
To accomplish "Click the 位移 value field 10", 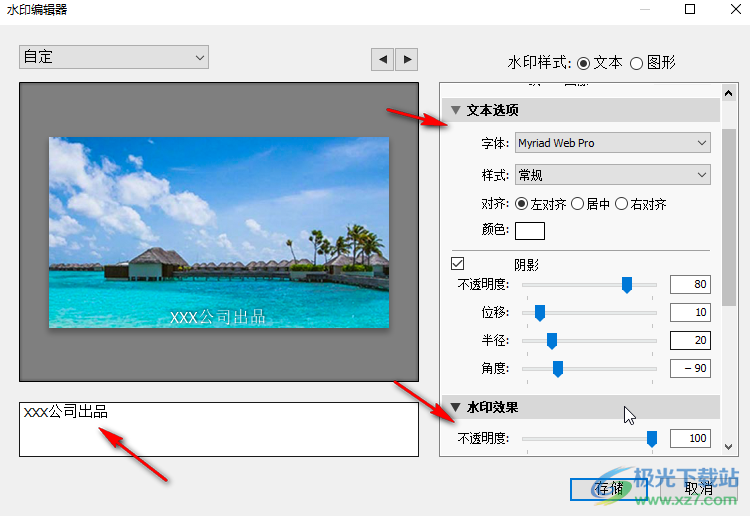I will coord(690,312).
